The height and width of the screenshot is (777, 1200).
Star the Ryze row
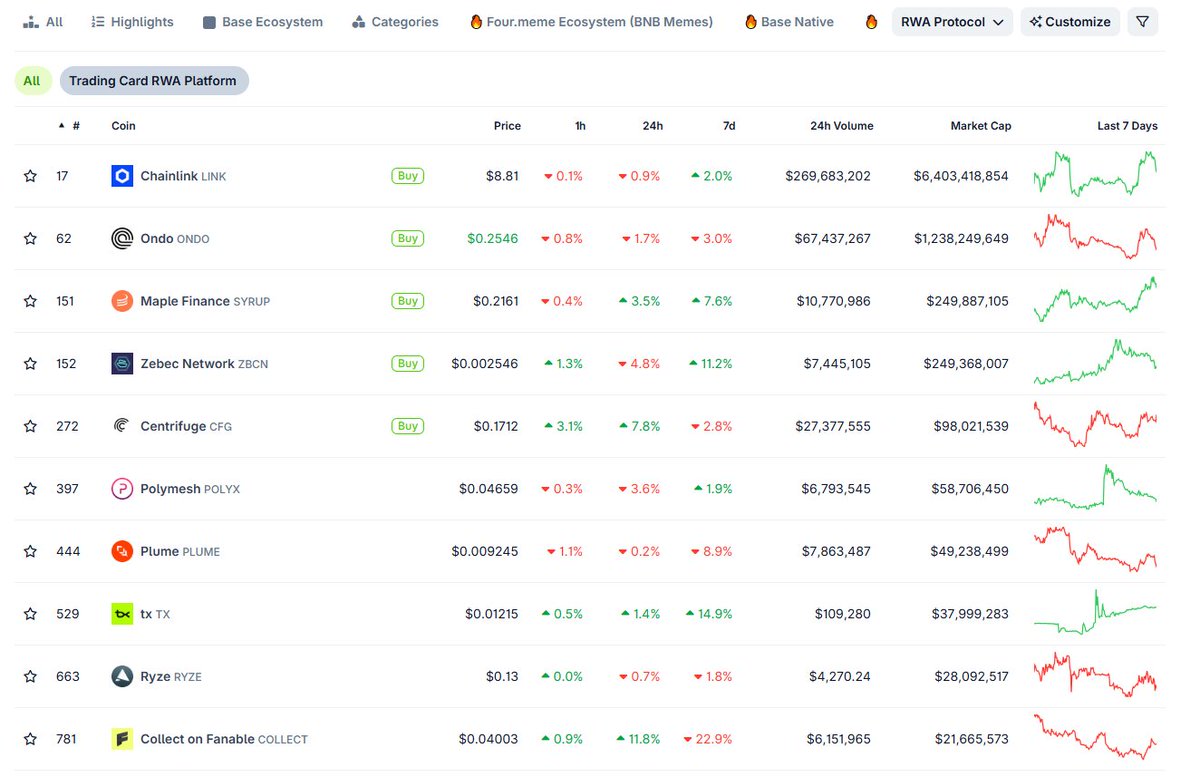[x=30, y=676]
